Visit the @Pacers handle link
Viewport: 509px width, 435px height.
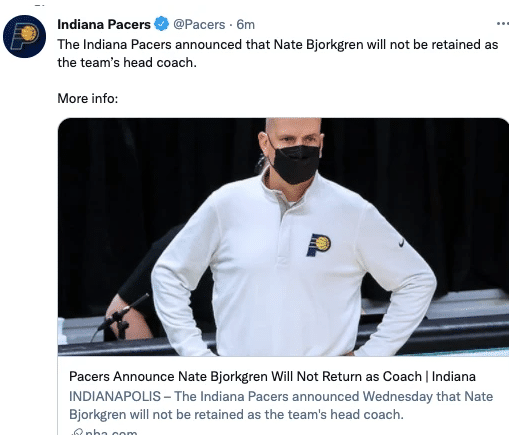[x=199, y=24]
